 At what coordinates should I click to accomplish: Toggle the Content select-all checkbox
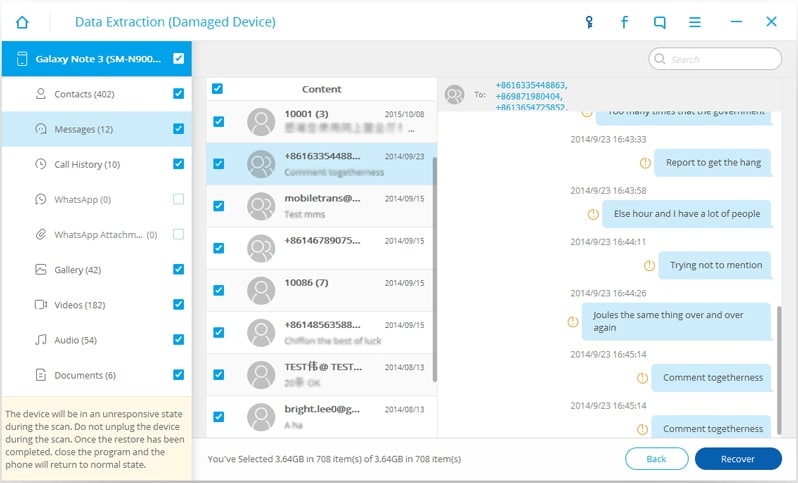click(x=217, y=89)
